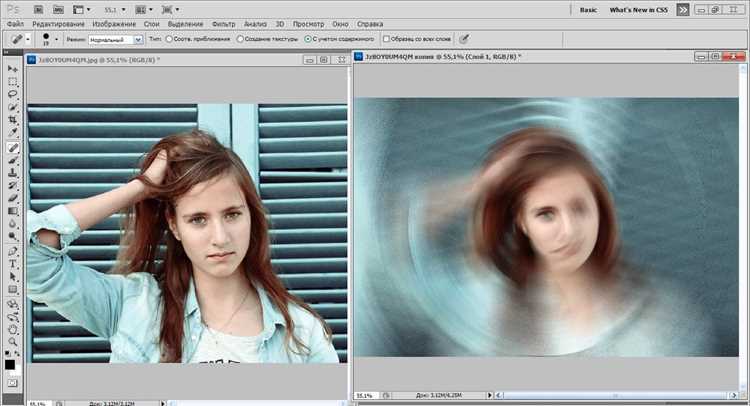
Task: Switch to What's New in CS5 workspace
Action: [x=638, y=10]
